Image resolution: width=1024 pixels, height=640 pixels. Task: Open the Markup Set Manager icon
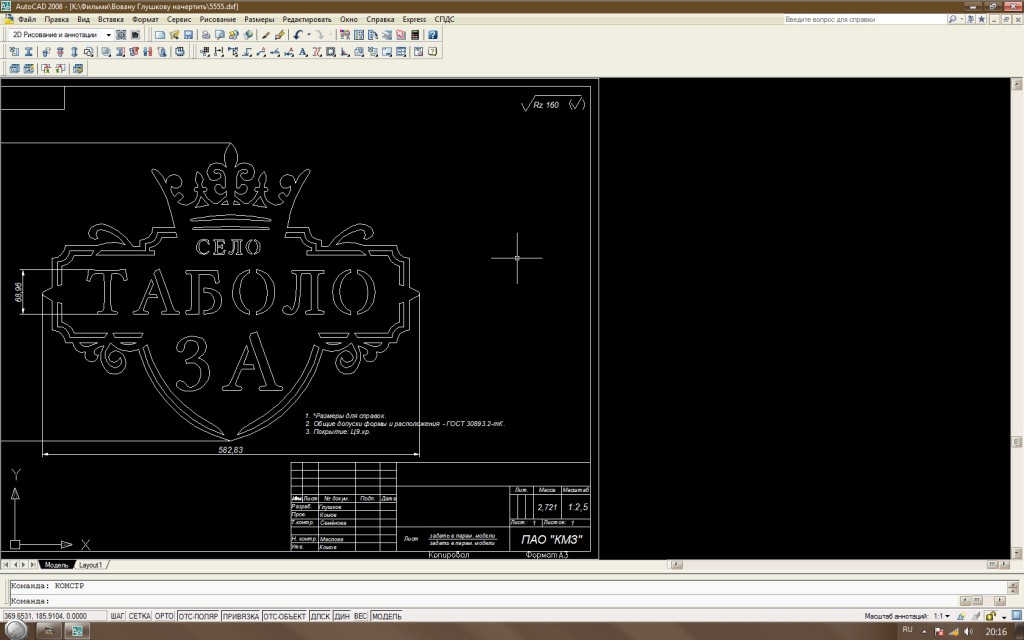coord(401,35)
